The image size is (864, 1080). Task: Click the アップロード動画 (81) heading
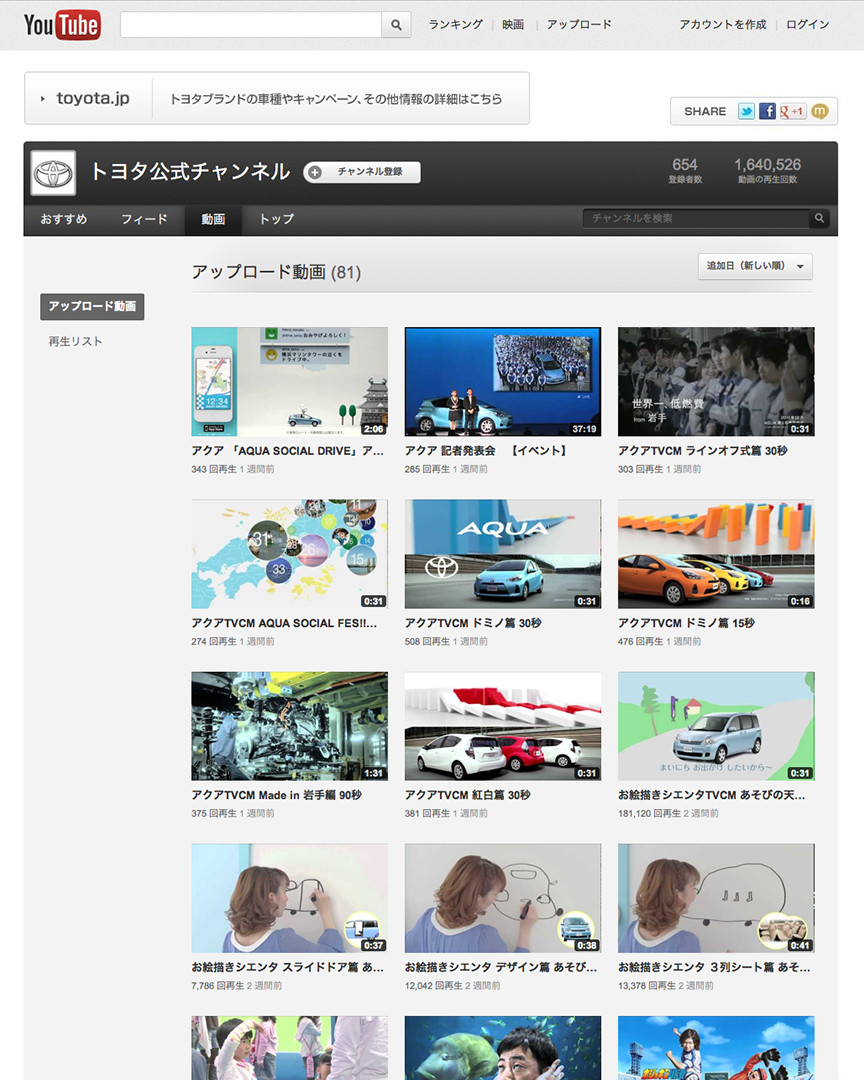pos(276,272)
